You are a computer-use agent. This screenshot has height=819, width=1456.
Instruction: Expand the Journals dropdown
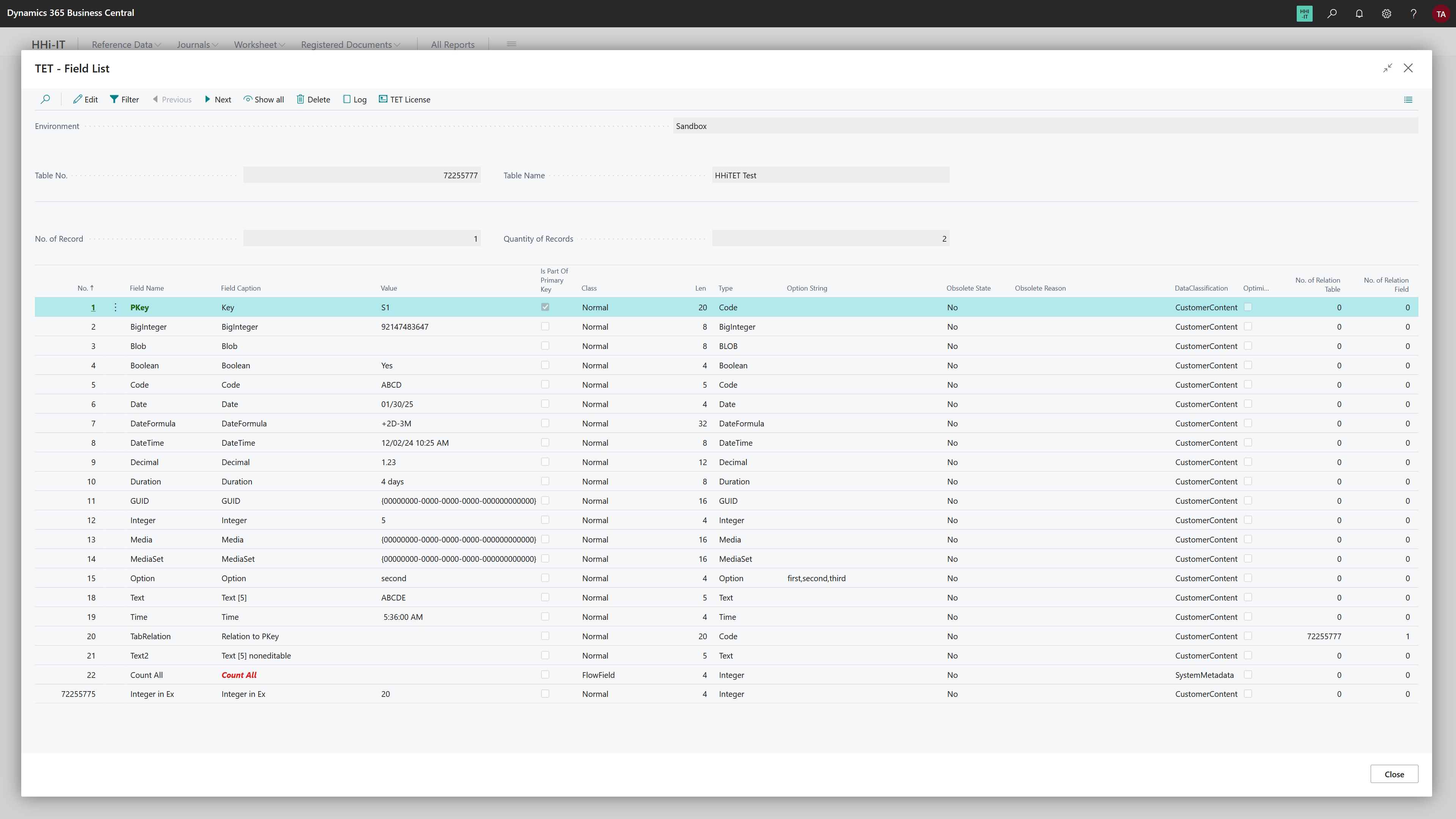coord(197,45)
